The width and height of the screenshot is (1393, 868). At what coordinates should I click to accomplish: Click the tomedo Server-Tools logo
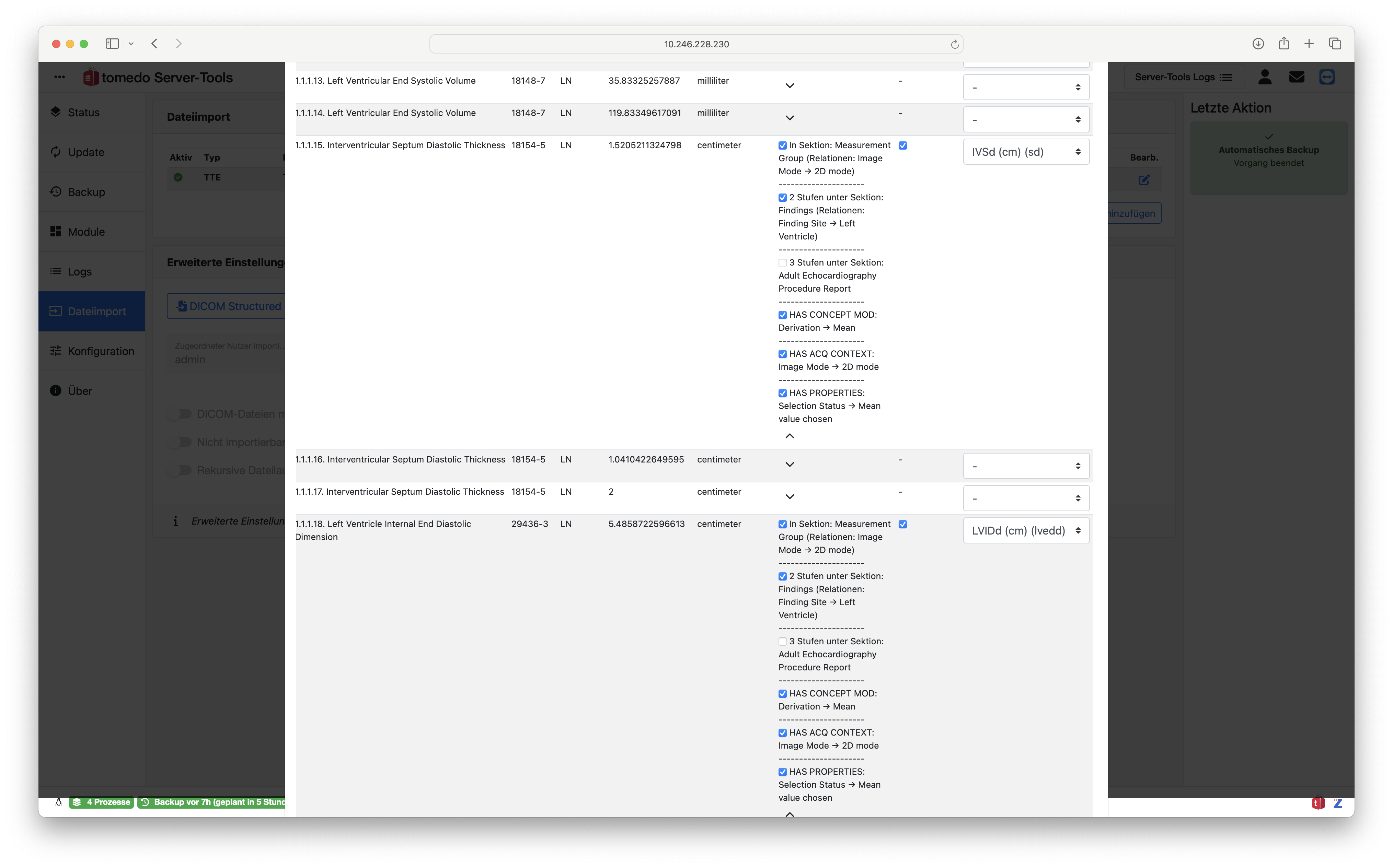[158, 78]
